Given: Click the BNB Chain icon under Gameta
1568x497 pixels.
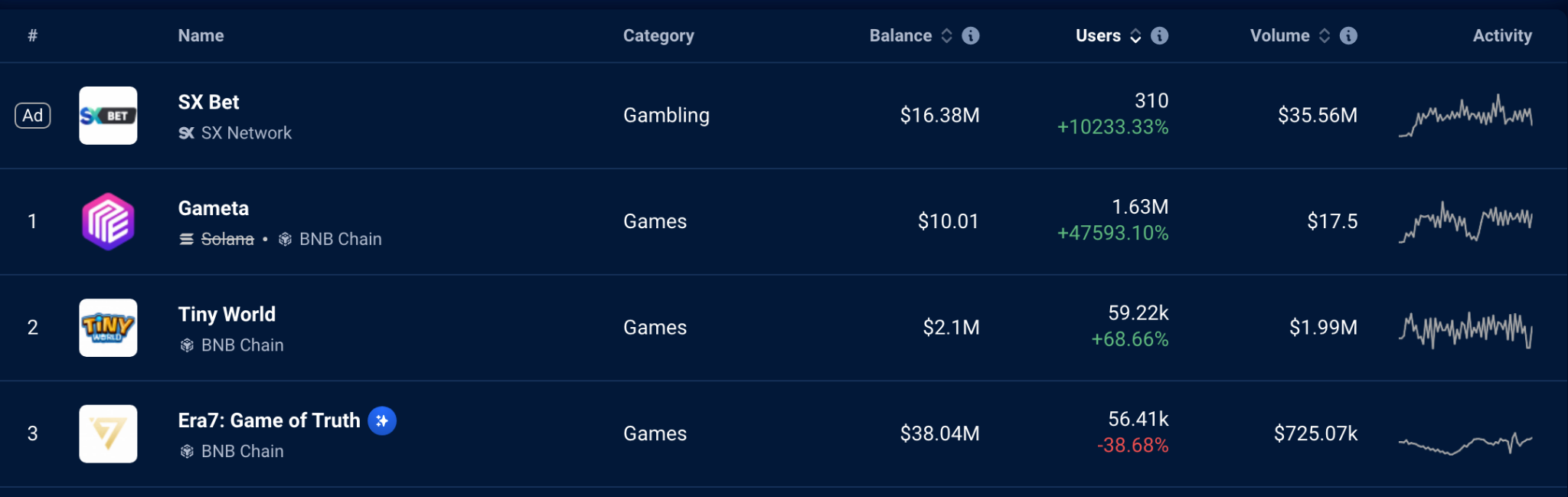Looking at the screenshot, I should pyautogui.click(x=285, y=239).
